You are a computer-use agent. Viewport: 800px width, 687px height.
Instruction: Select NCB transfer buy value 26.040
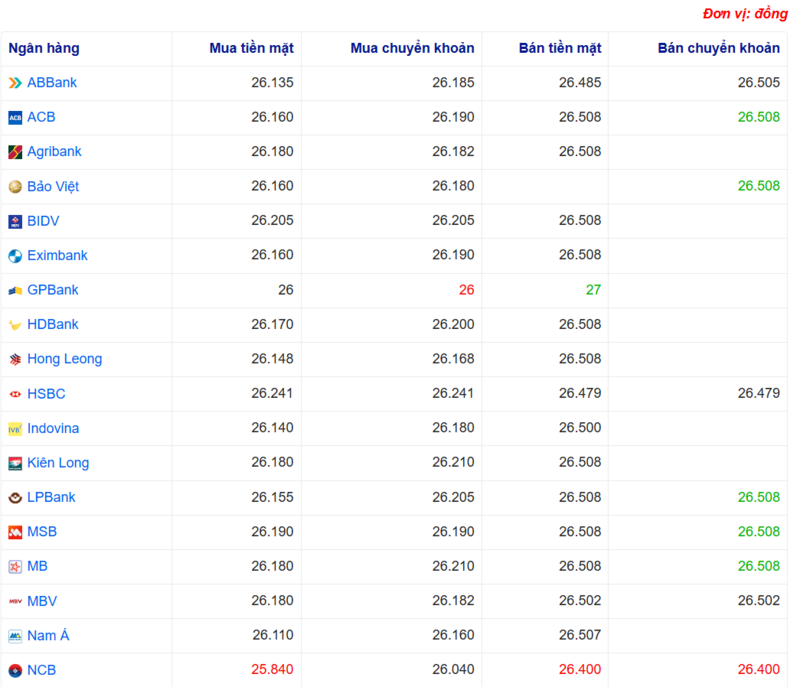click(454, 670)
